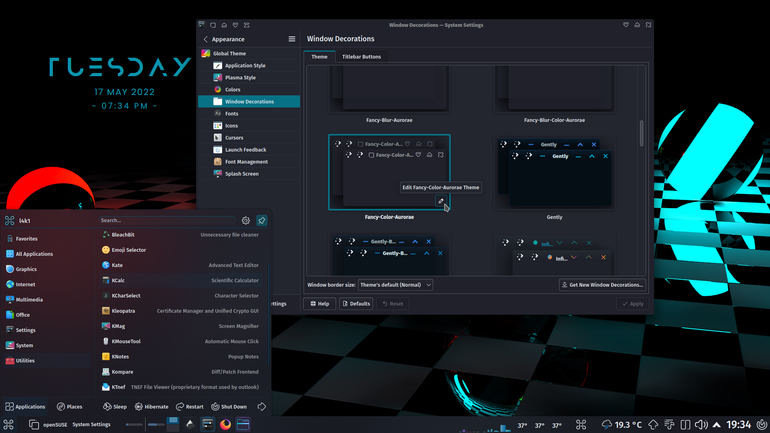Expand the Window border size dropdown
Viewport: 770px width, 433px height.
(395, 285)
